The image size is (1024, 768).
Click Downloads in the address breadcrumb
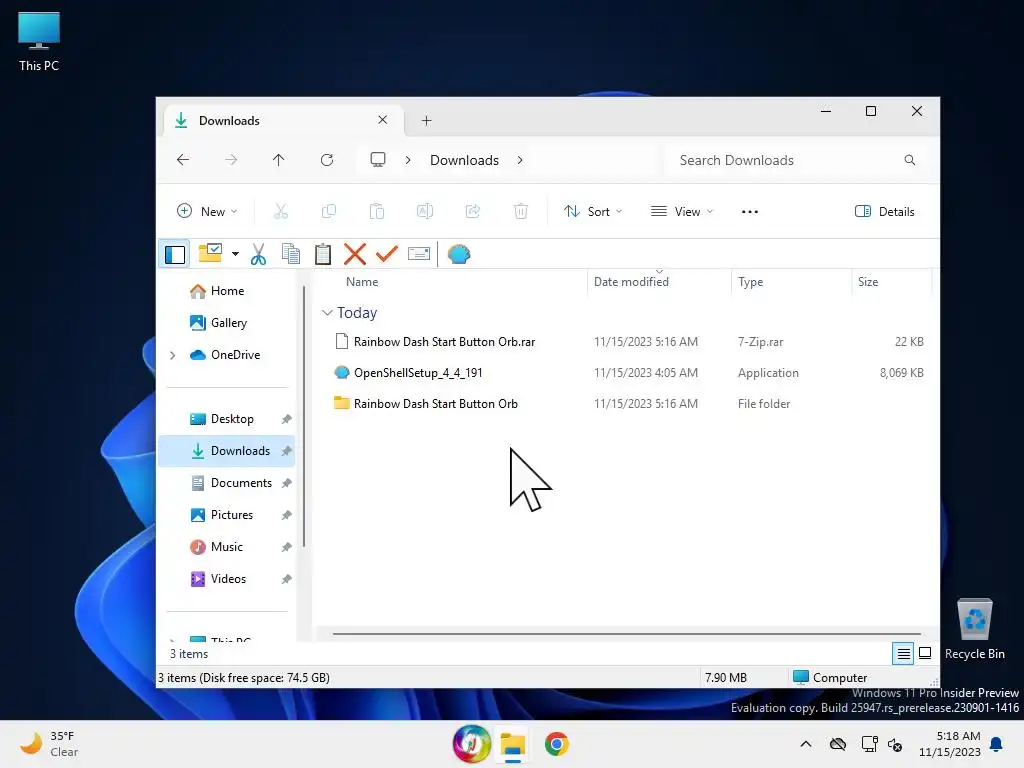tap(464, 160)
